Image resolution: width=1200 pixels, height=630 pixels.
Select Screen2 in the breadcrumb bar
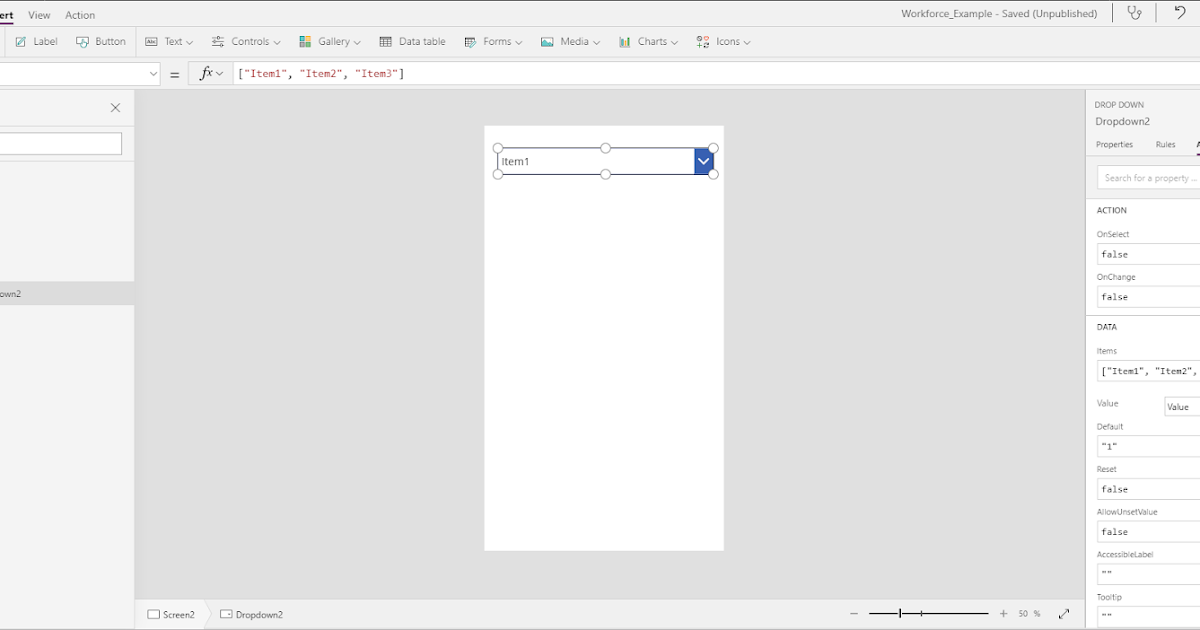172,614
